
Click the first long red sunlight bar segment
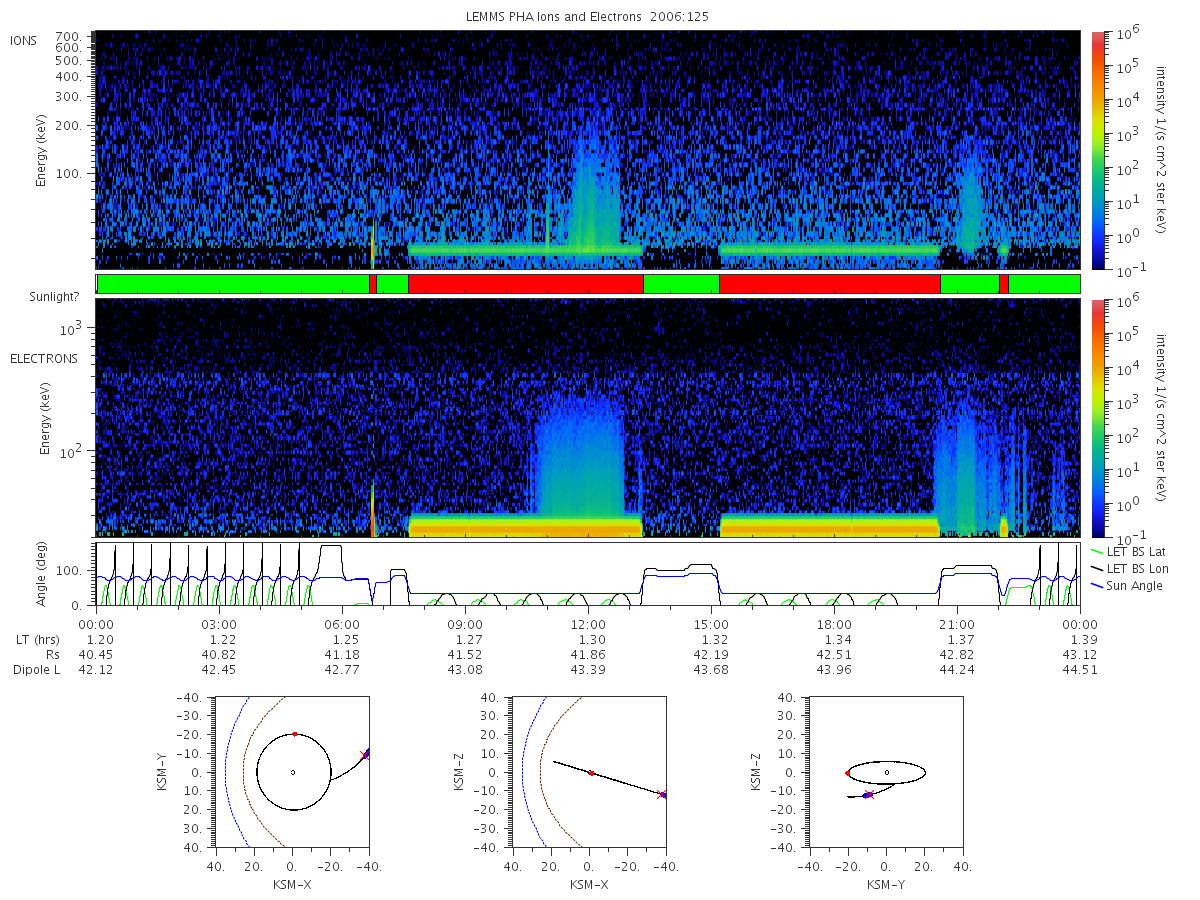pyautogui.click(x=525, y=284)
